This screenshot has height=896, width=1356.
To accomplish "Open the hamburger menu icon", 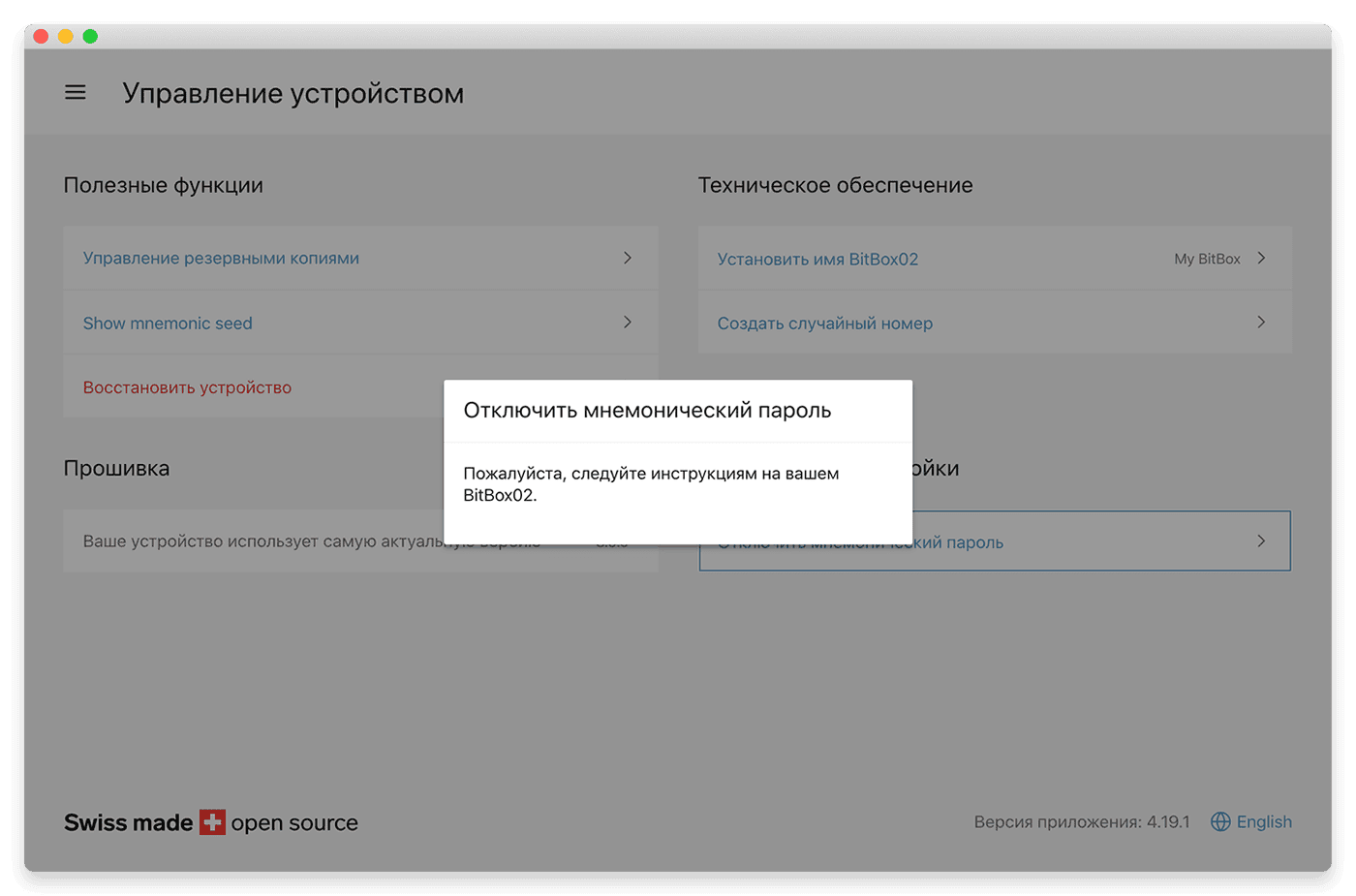I will 76,93.
